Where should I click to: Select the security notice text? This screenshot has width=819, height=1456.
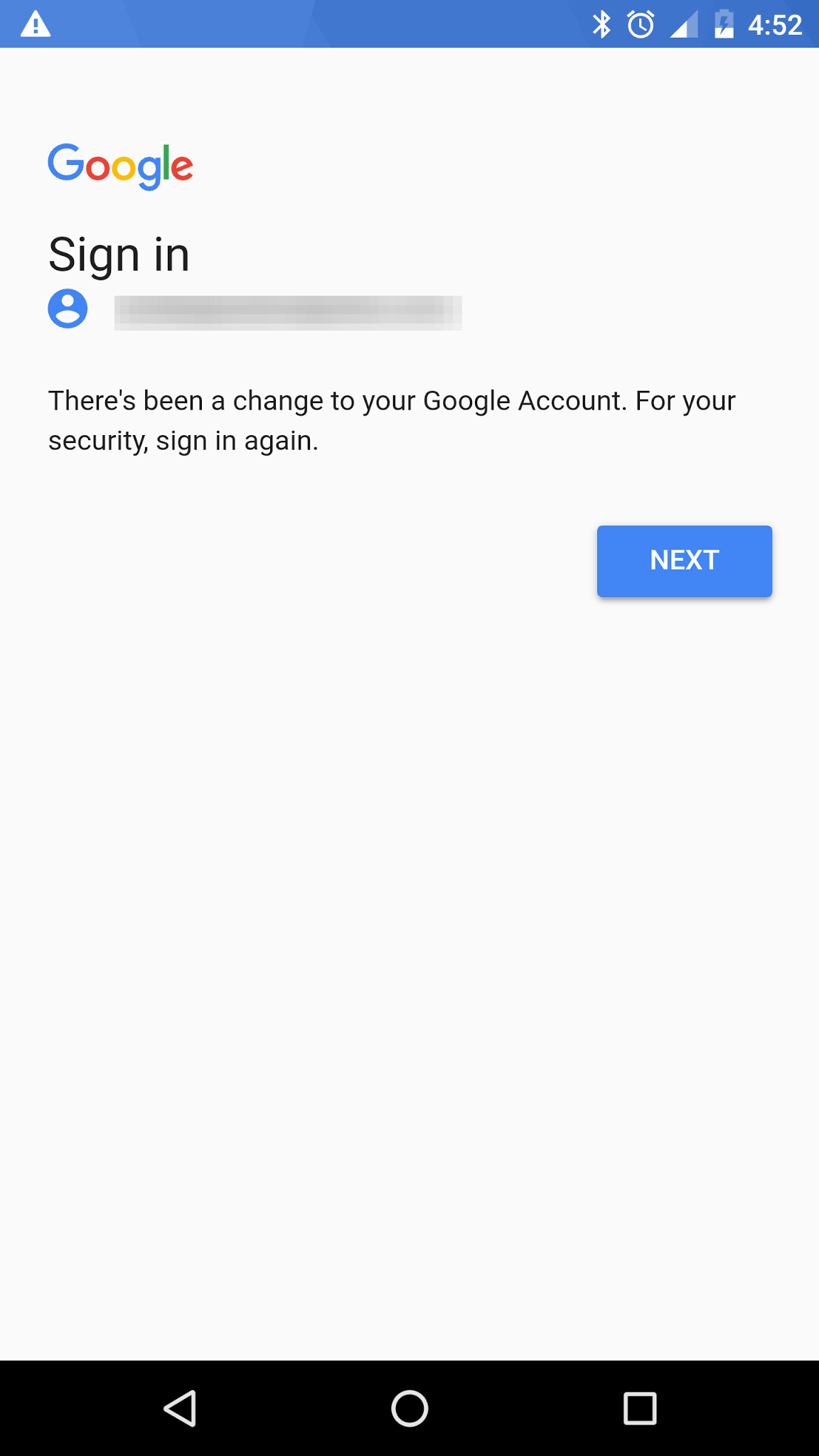point(391,419)
